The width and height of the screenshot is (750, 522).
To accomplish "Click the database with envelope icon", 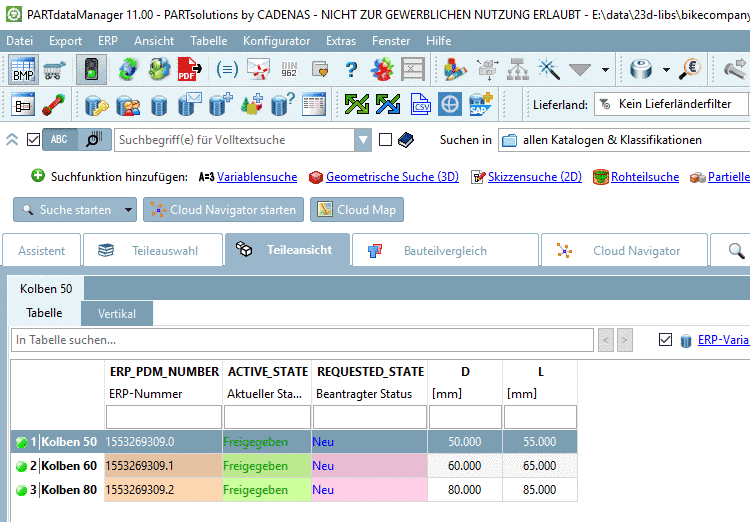I will coord(189,104).
